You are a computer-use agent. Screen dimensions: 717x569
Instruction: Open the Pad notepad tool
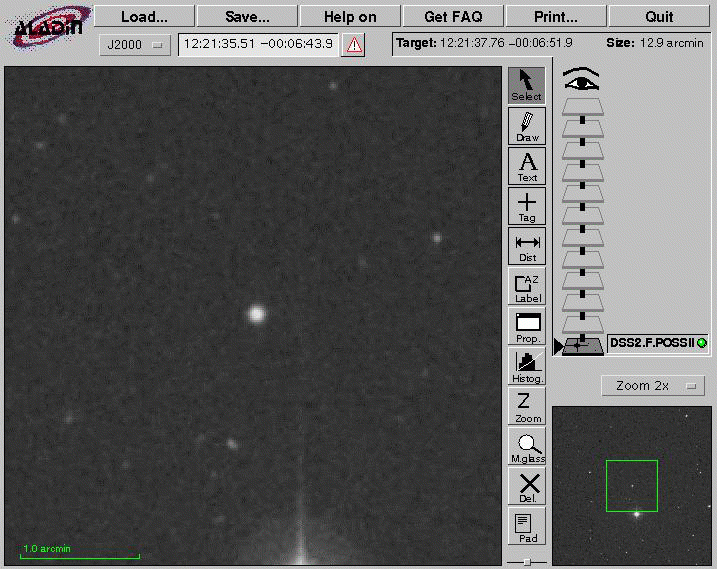(526, 526)
